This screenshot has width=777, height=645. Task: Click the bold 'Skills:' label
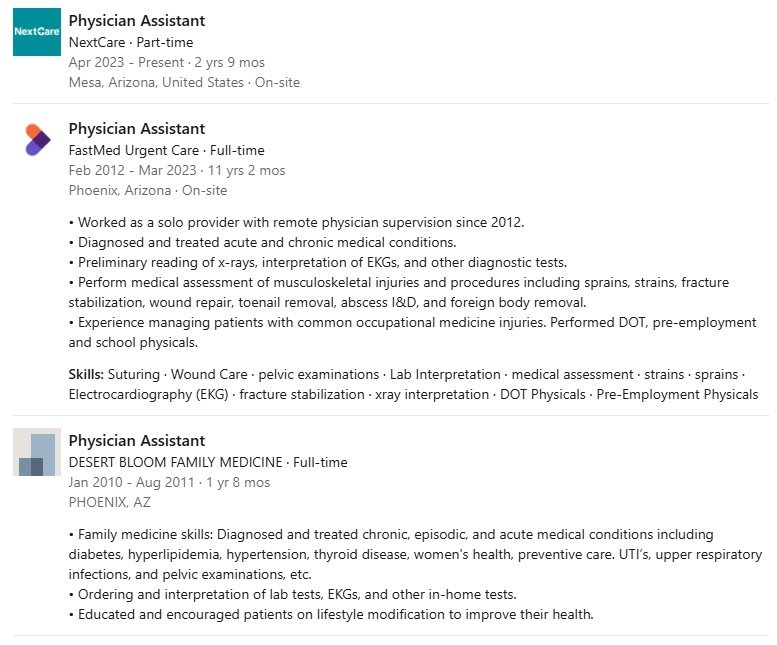tap(86, 374)
